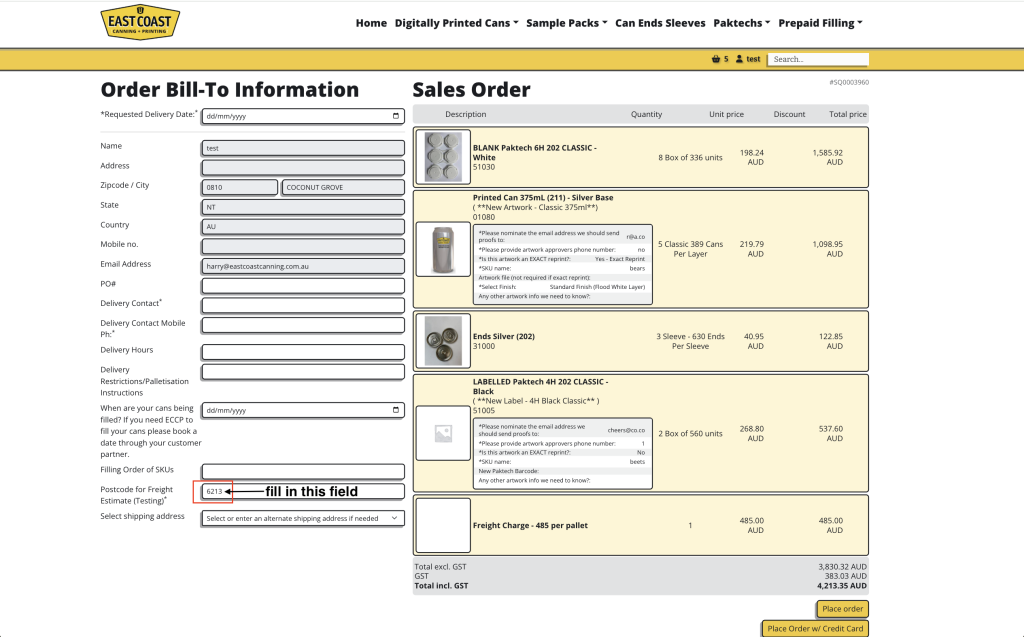This screenshot has width=1024, height=637.
Task: Click the 5 Classic 389 Cans Per Layer quantity
Action: pos(690,249)
